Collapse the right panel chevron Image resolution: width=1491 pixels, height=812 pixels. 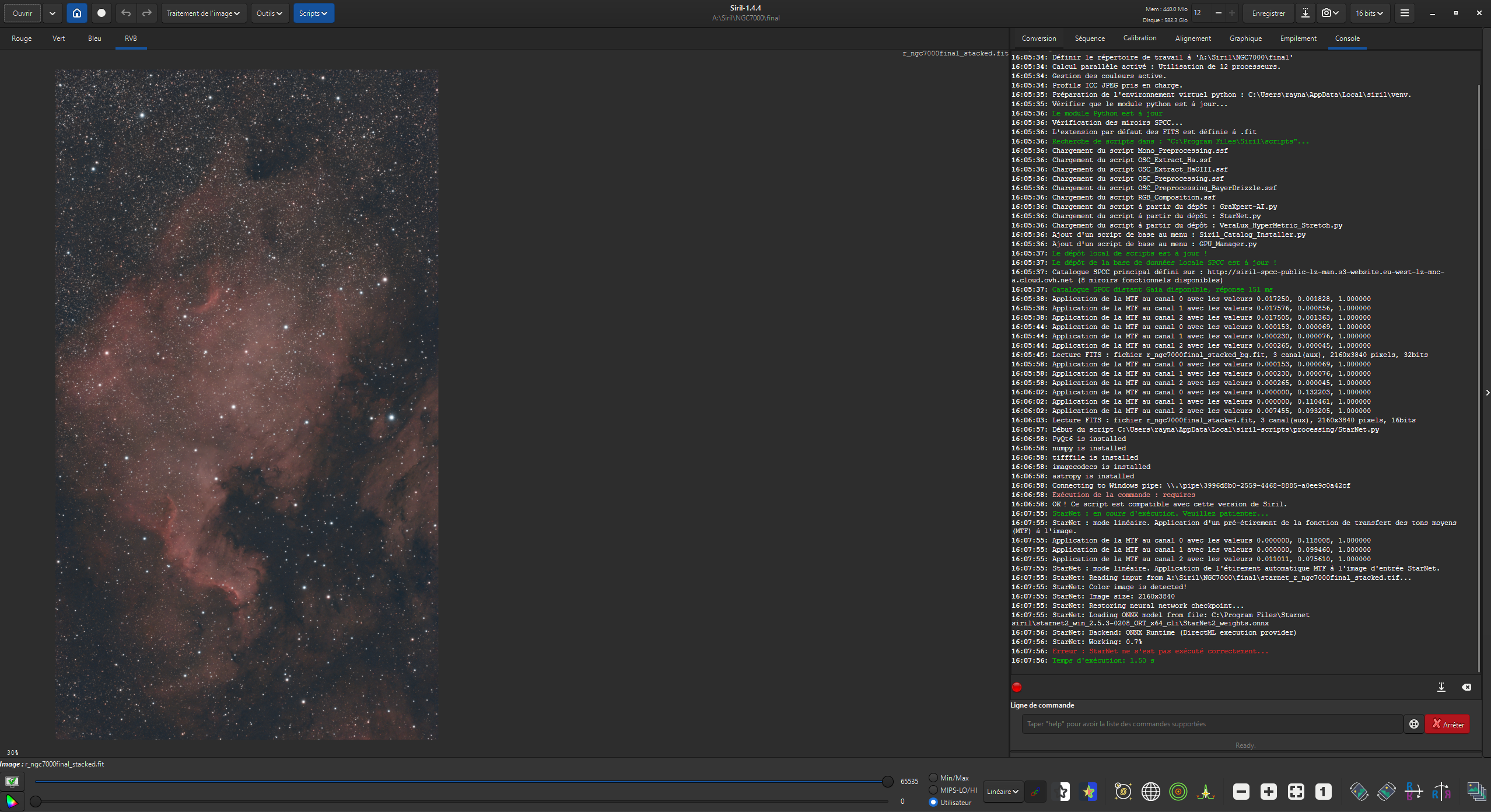(1487, 393)
